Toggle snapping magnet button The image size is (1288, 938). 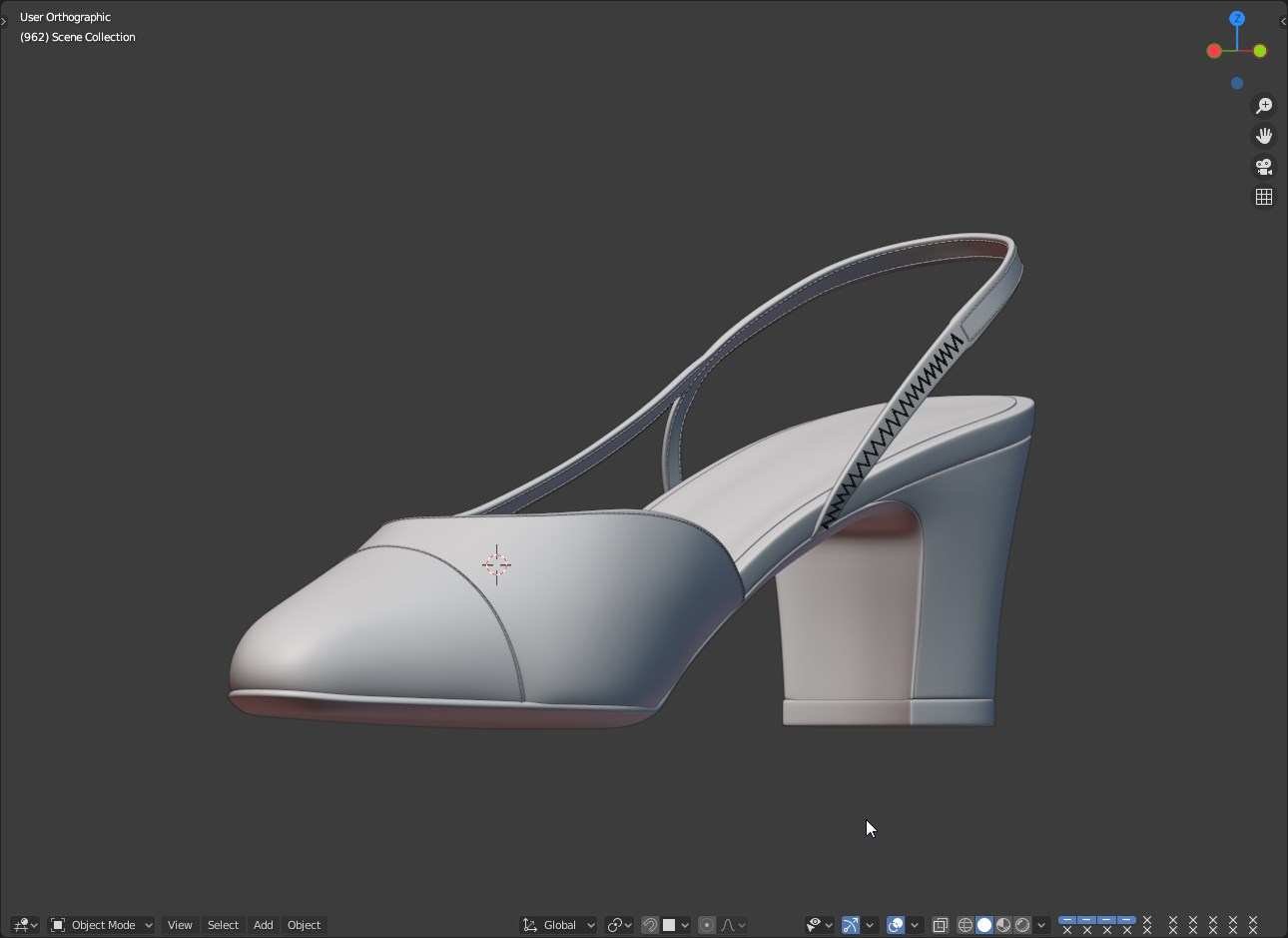650,925
